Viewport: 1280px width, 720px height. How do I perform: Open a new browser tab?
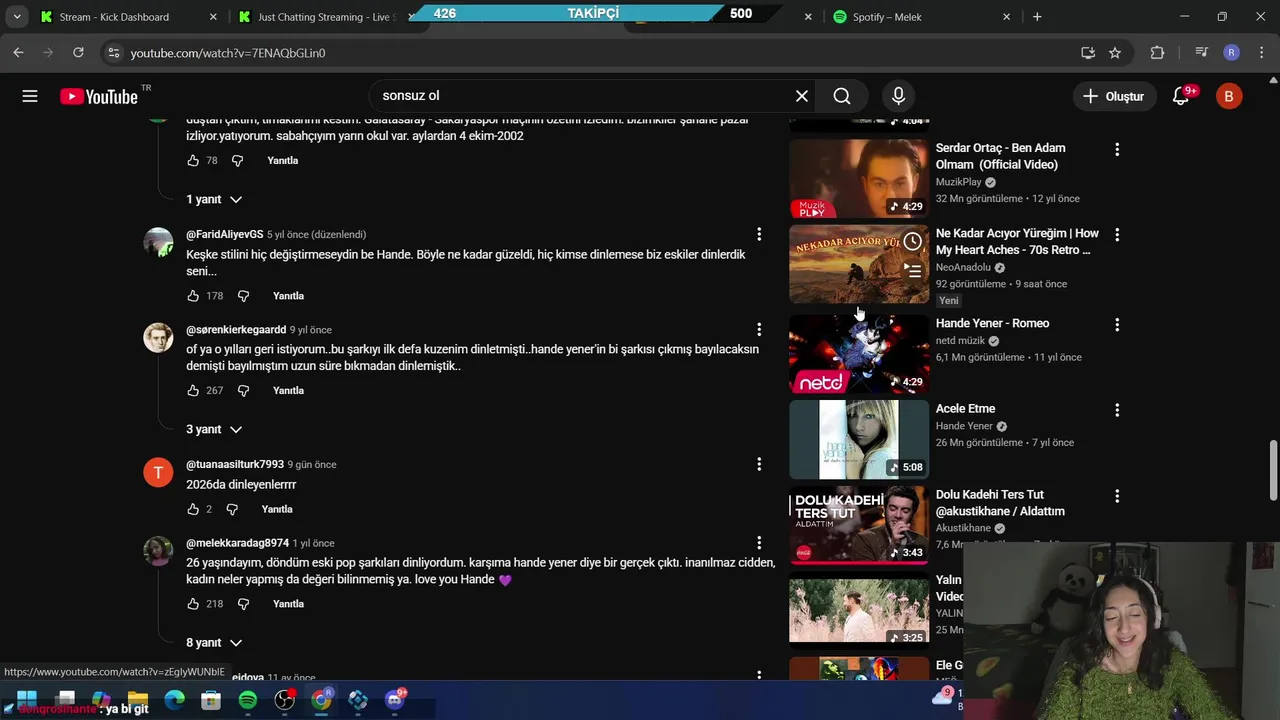pos(1037,17)
